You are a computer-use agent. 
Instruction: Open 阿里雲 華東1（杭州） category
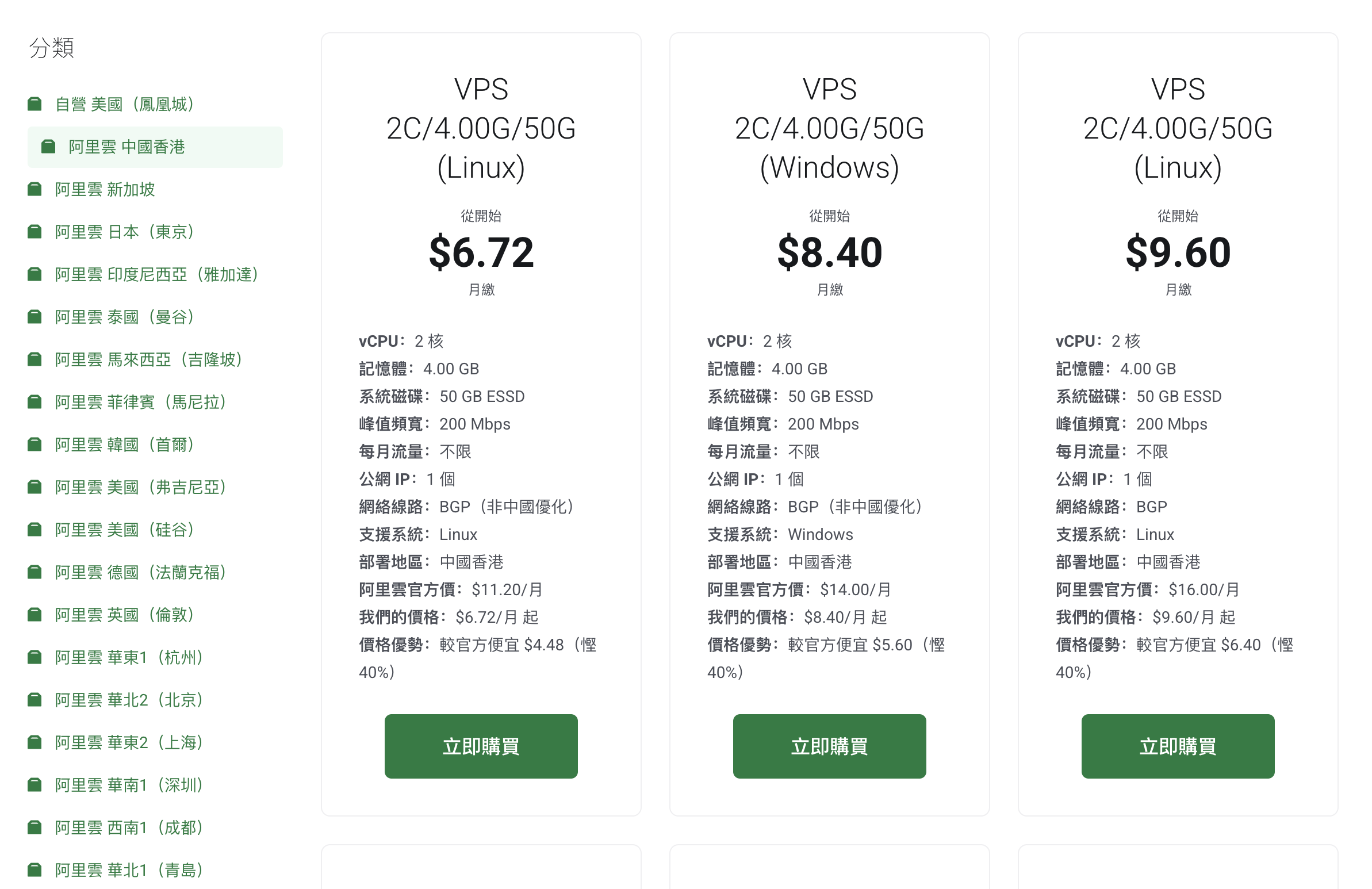click(x=129, y=657)
